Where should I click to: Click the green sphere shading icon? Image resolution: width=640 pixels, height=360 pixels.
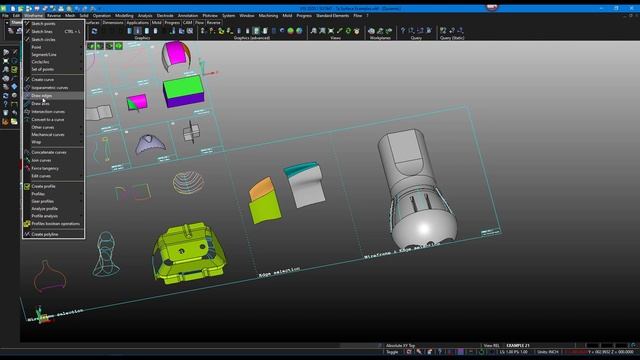point(291,31)
